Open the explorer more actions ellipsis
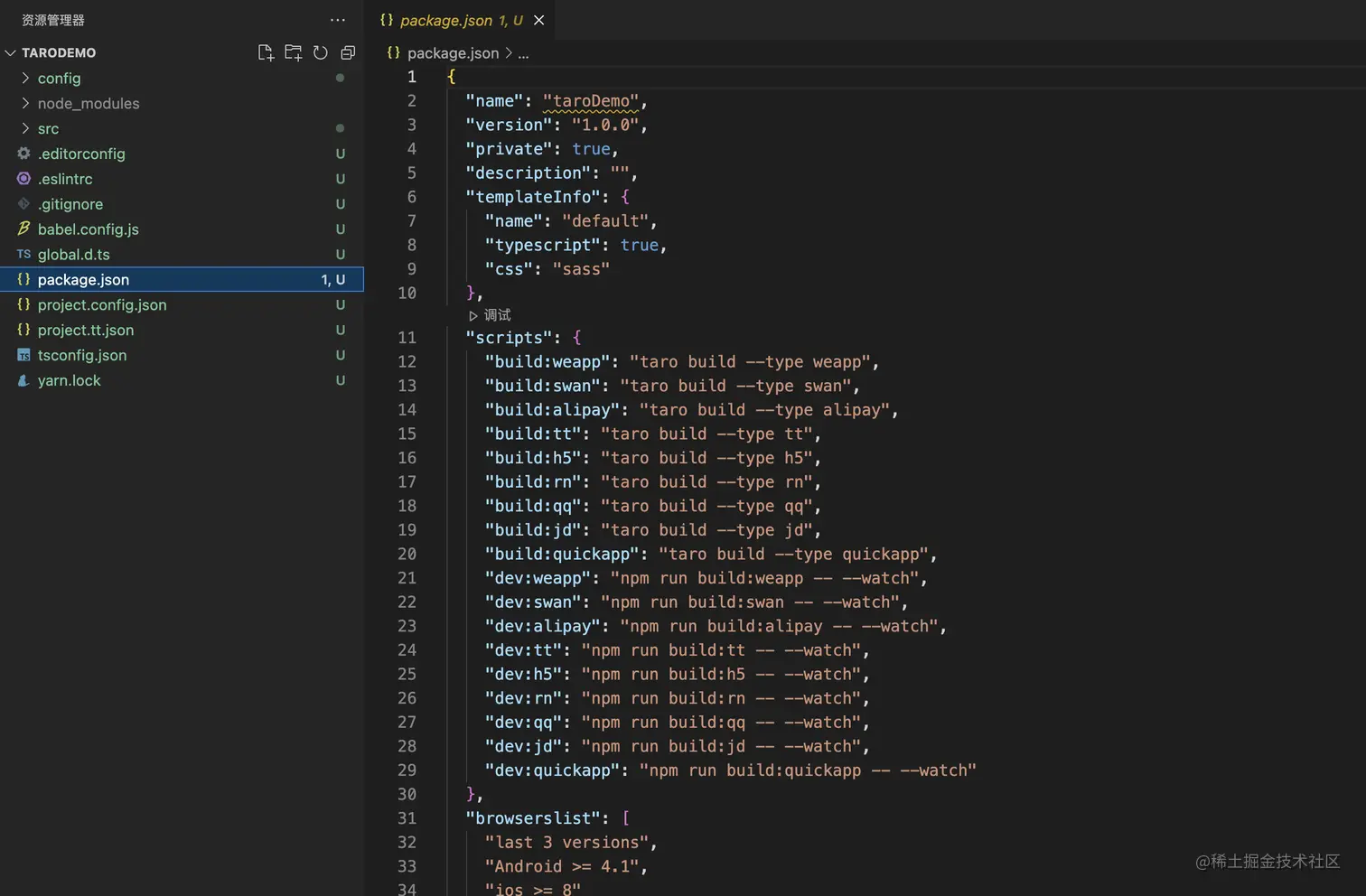Viewport: 1366px width, 896px height. [x=338, y=20]
